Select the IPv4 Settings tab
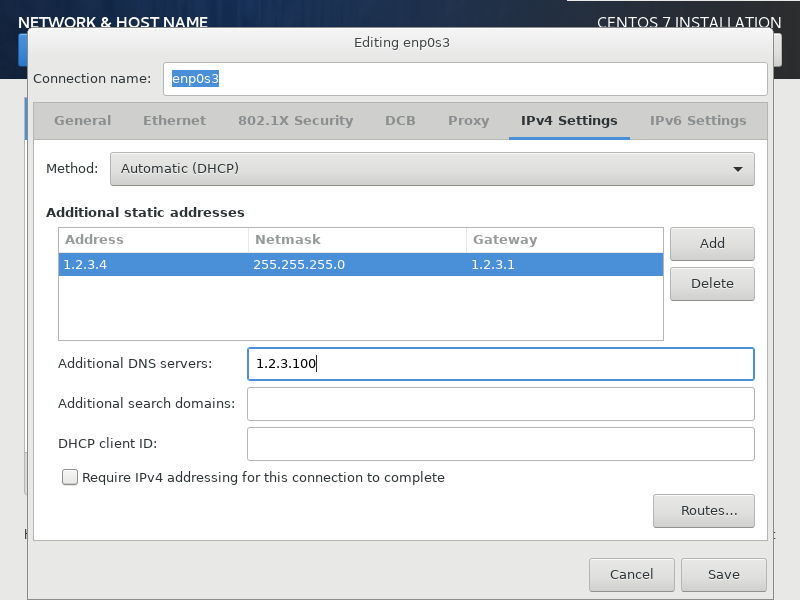 pyautogui.click(x=569, y=121)
